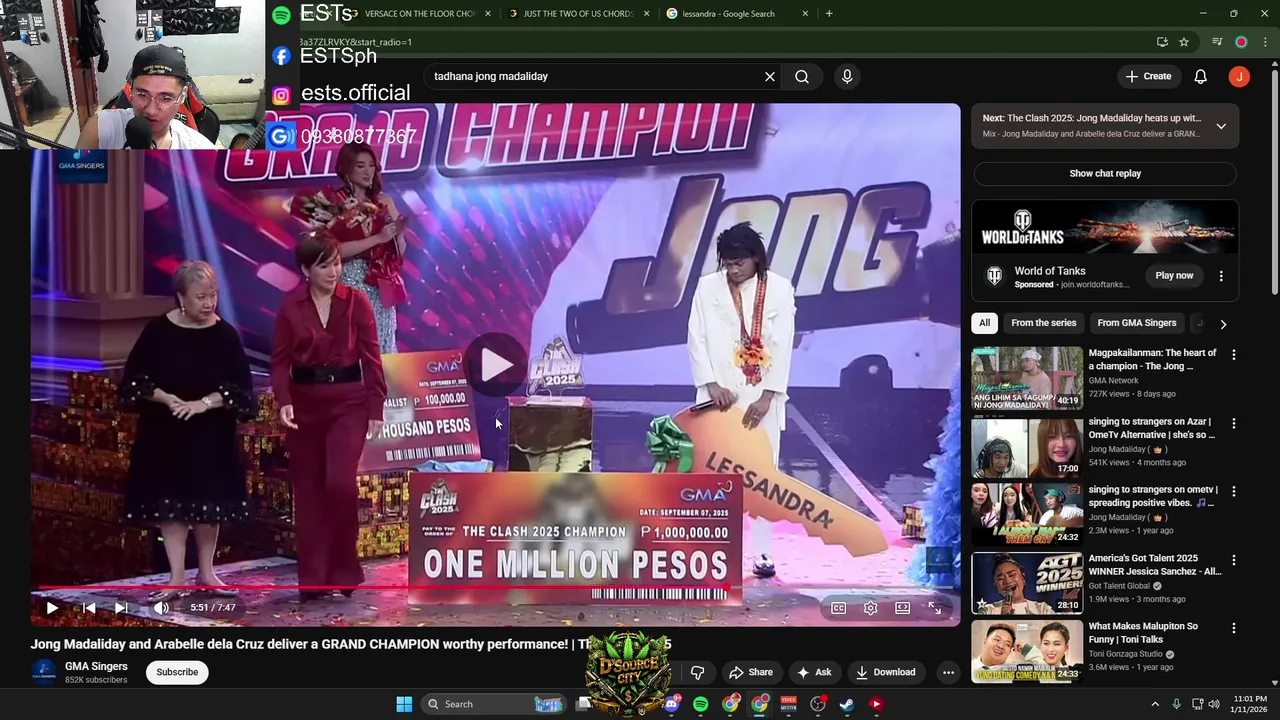Open Spotify from the taskbar
The width and height of the screenshot is (1280, 720).
click(700, 704)
